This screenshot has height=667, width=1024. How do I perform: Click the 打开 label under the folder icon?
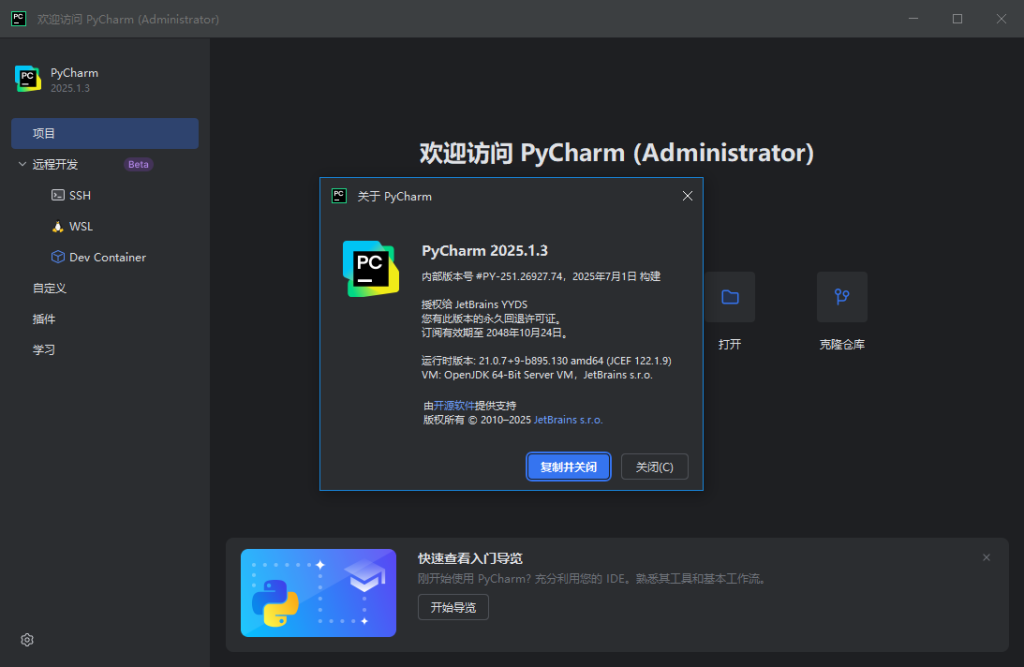click(x=730, y=344)
